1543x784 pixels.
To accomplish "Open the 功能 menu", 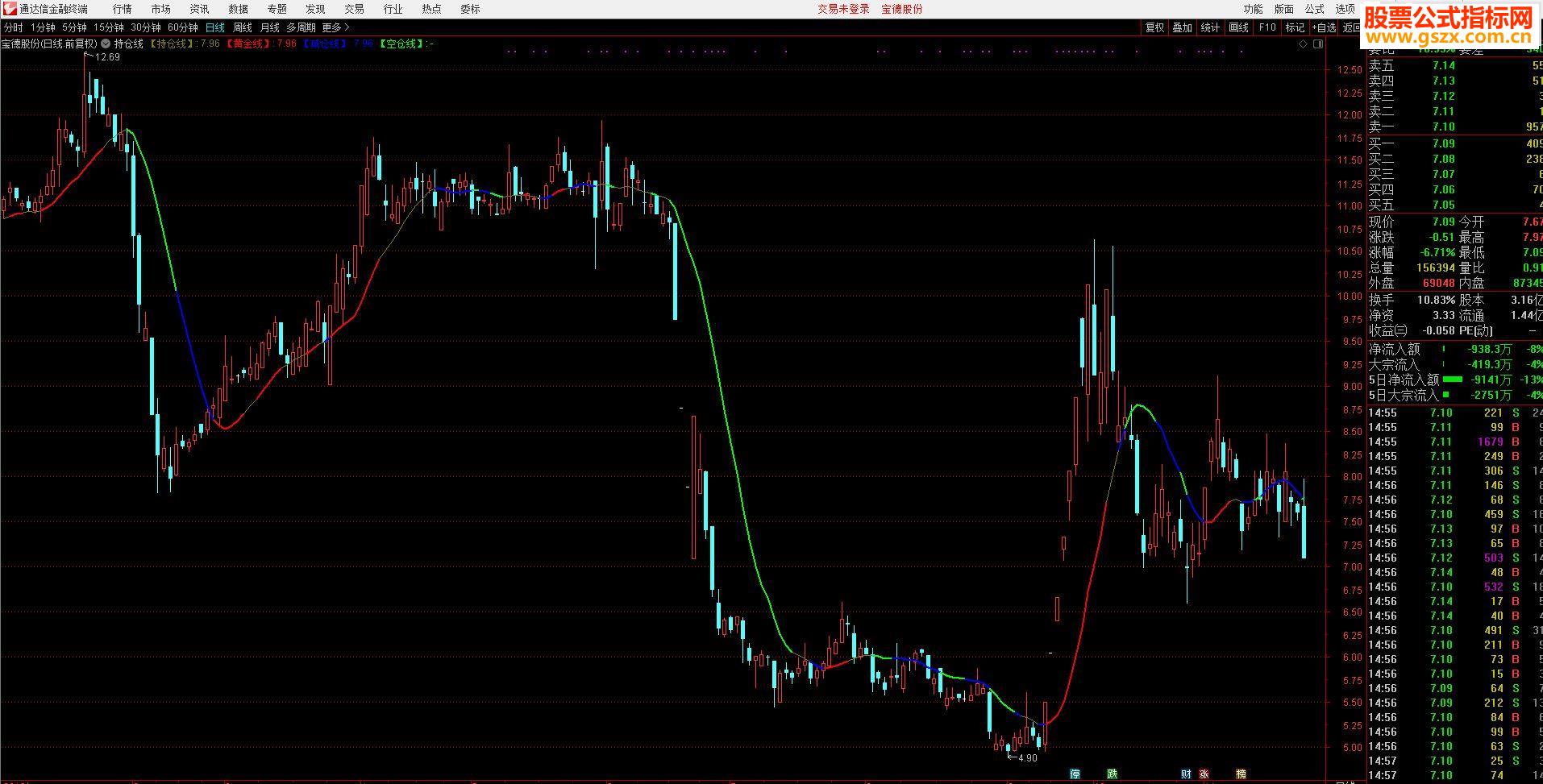I will click(x=1254, y=9).
